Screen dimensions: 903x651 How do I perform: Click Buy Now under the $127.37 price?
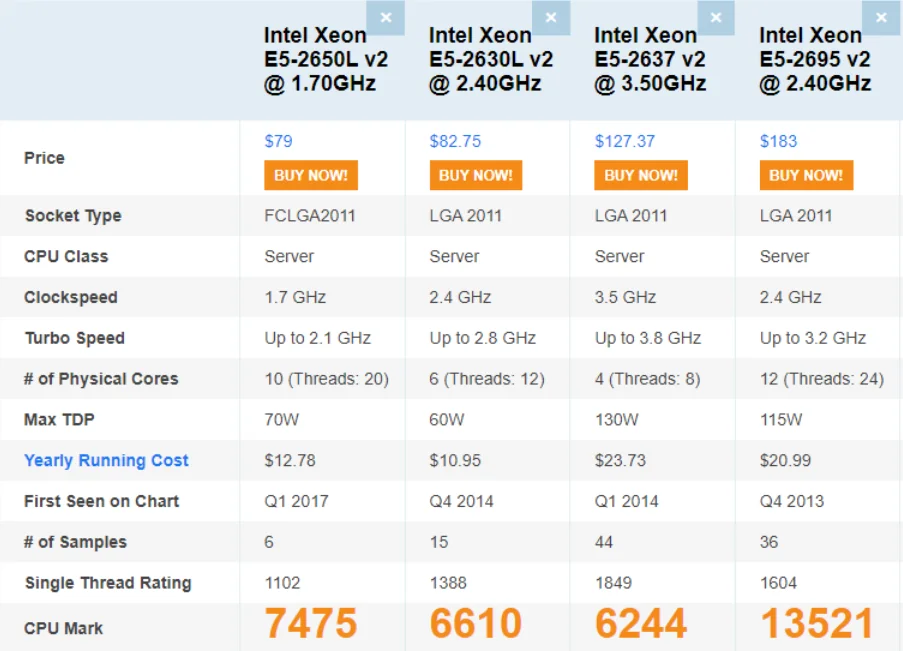(x=641, y=175)
